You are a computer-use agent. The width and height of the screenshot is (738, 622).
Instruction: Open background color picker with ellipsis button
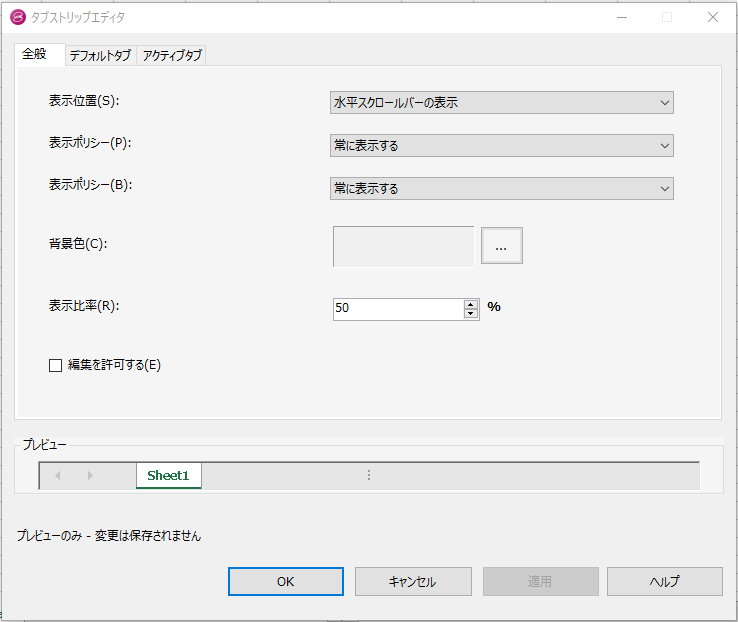(501, 246)
